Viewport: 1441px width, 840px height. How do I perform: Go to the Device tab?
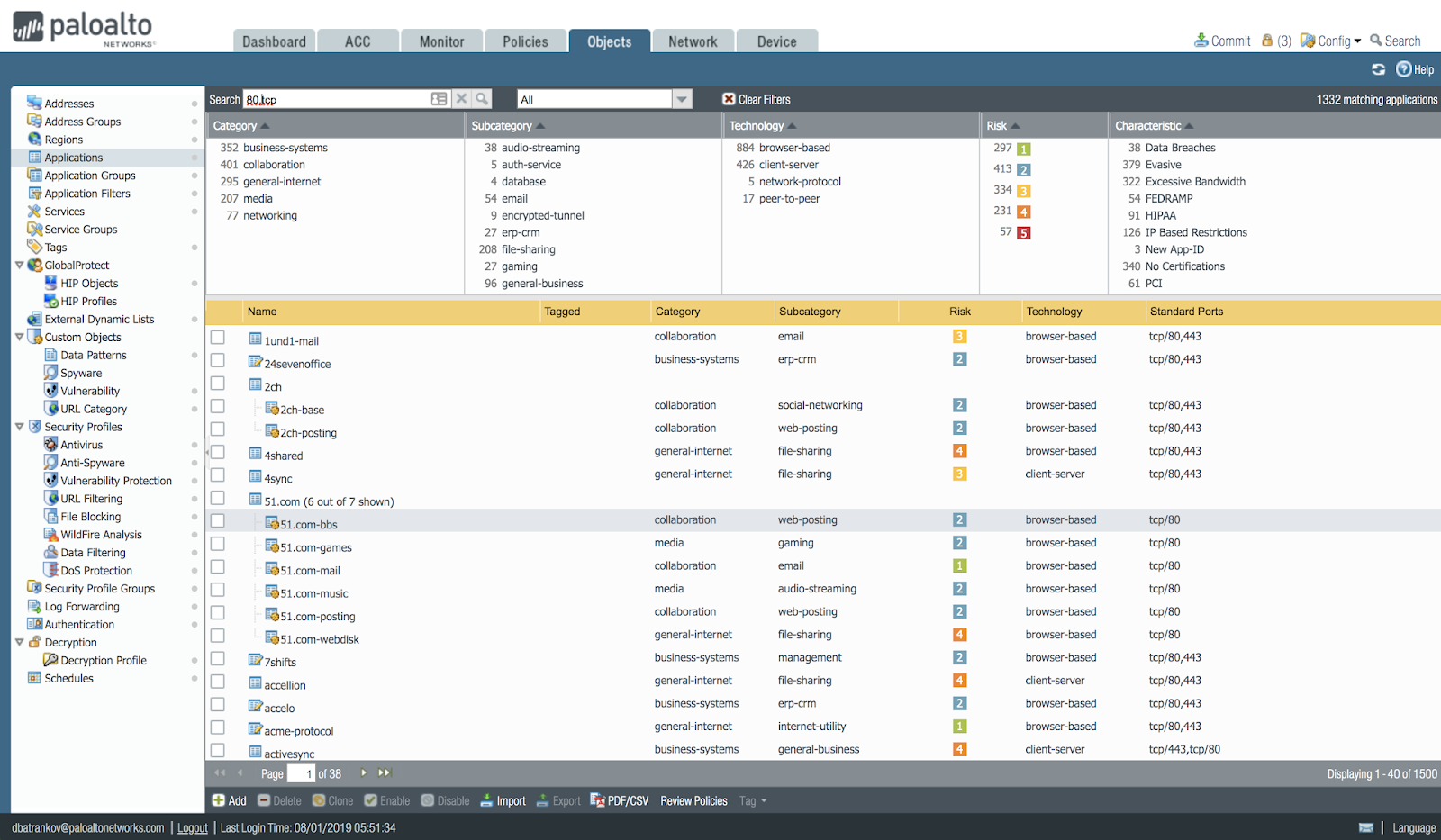[x=776, y=41]
